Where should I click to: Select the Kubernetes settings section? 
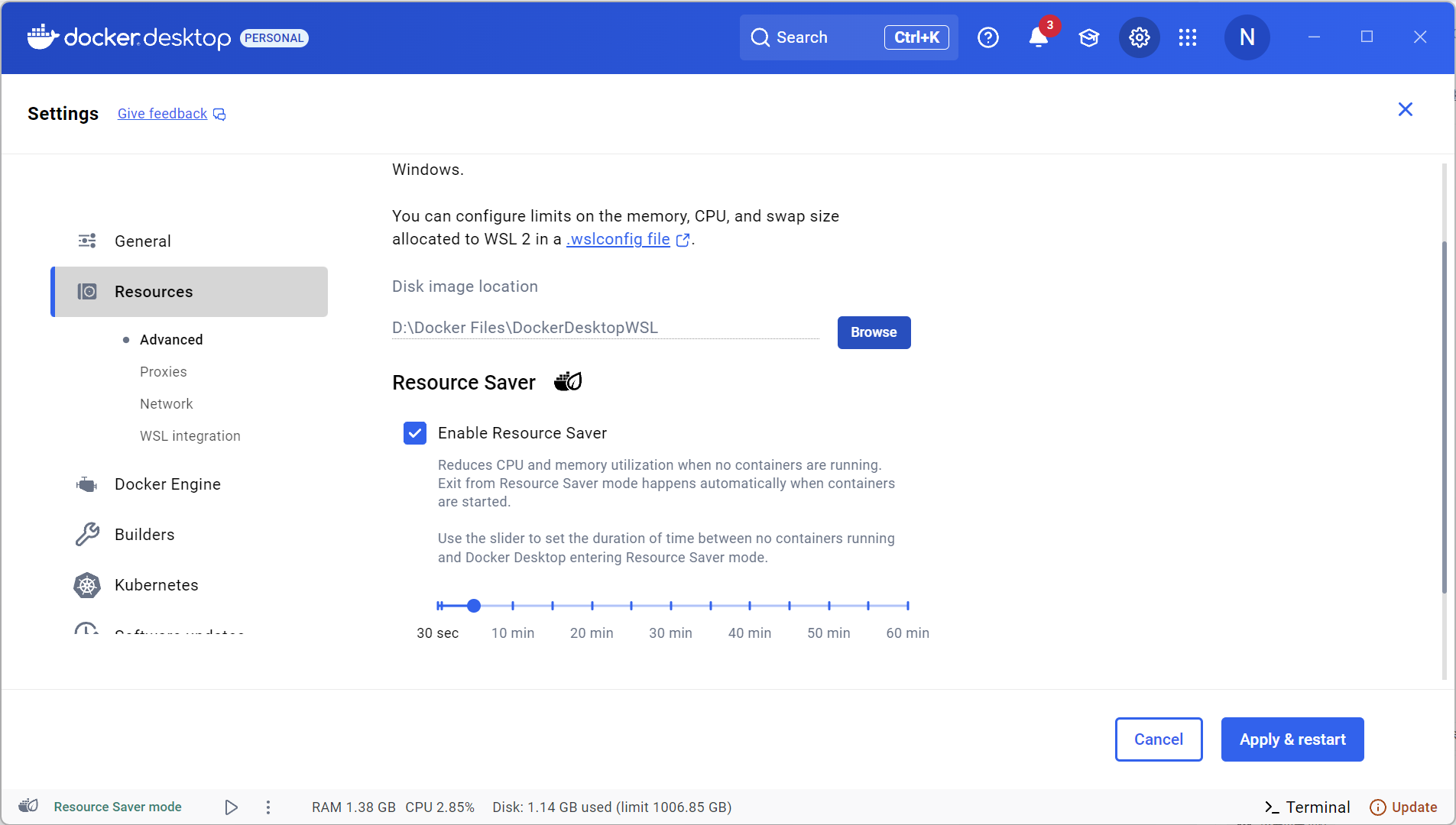click(155, 585)
